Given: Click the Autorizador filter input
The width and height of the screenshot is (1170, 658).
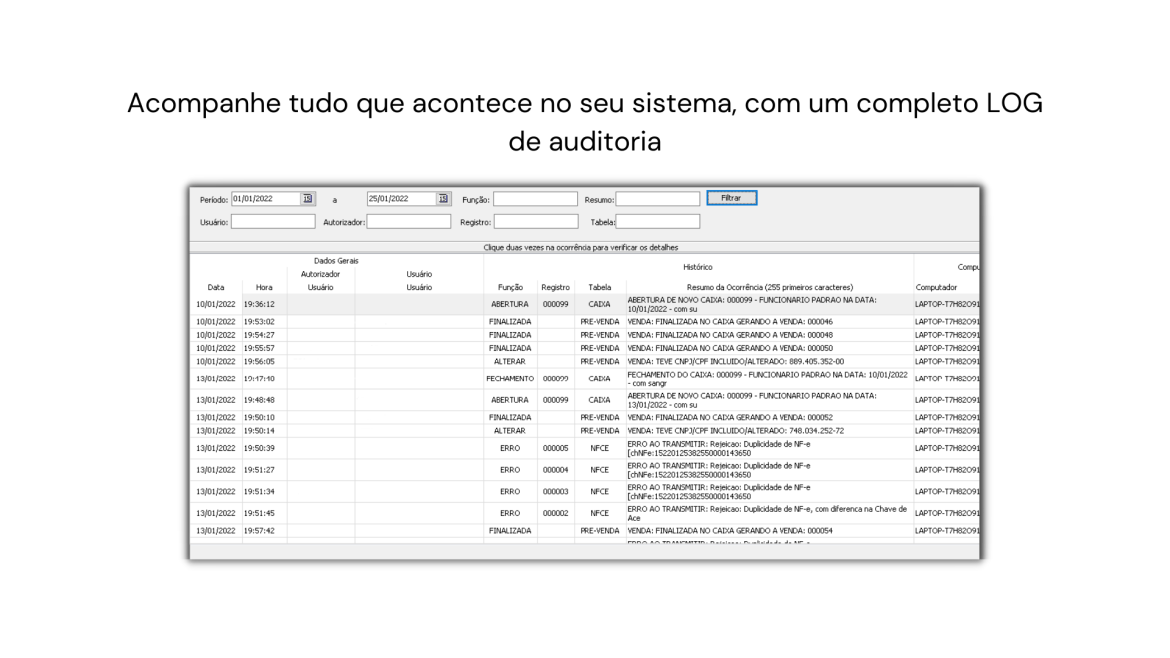Looking at the screenshot, I should pyautogui.click(x=408, y=221).
